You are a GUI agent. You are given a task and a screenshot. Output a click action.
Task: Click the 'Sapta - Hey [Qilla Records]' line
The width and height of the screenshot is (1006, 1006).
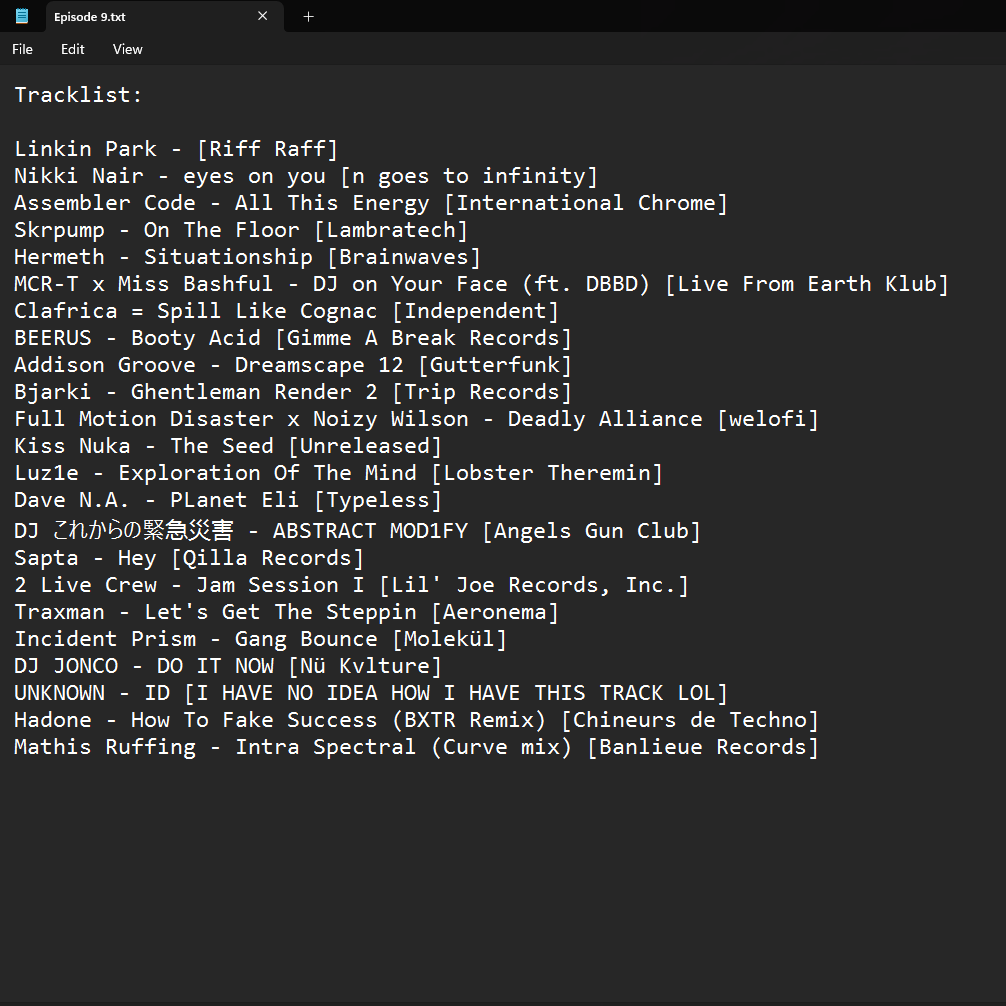pyautogui.click(x=189, y=558)
